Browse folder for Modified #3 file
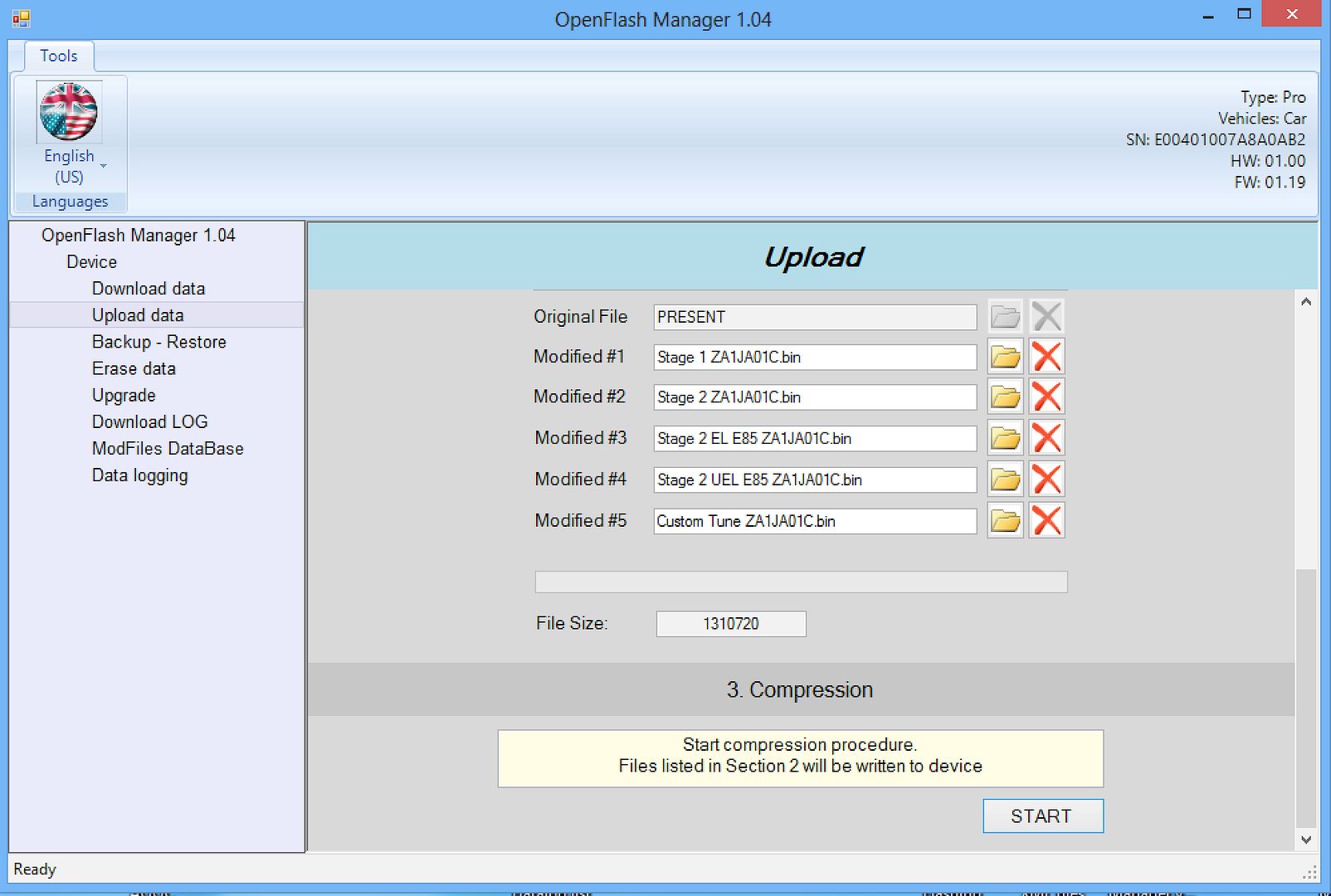The height and width of the screenshot is (896, 1331). tap(1005, 438)
